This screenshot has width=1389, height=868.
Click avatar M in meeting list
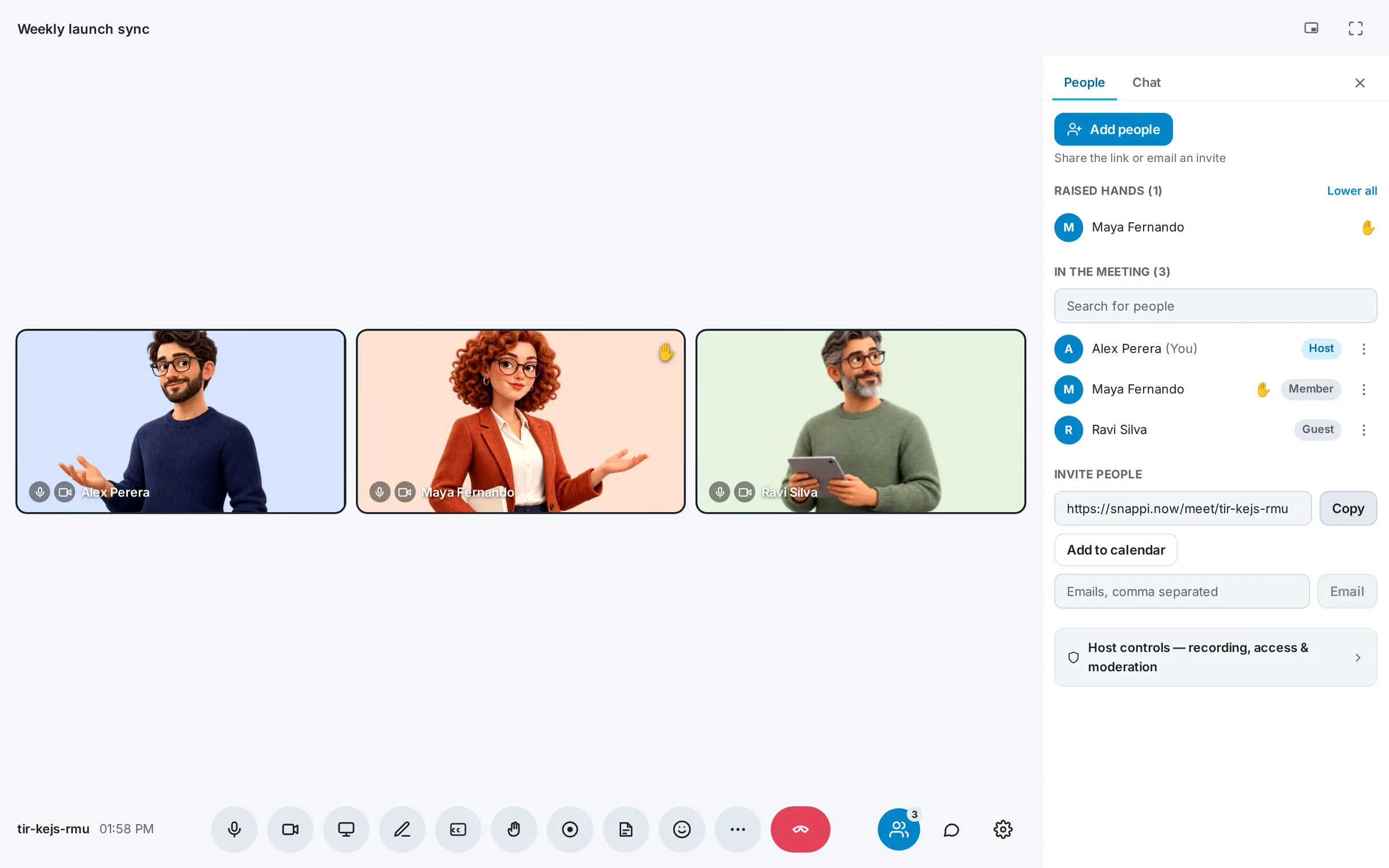click(x=1068, y=389)
